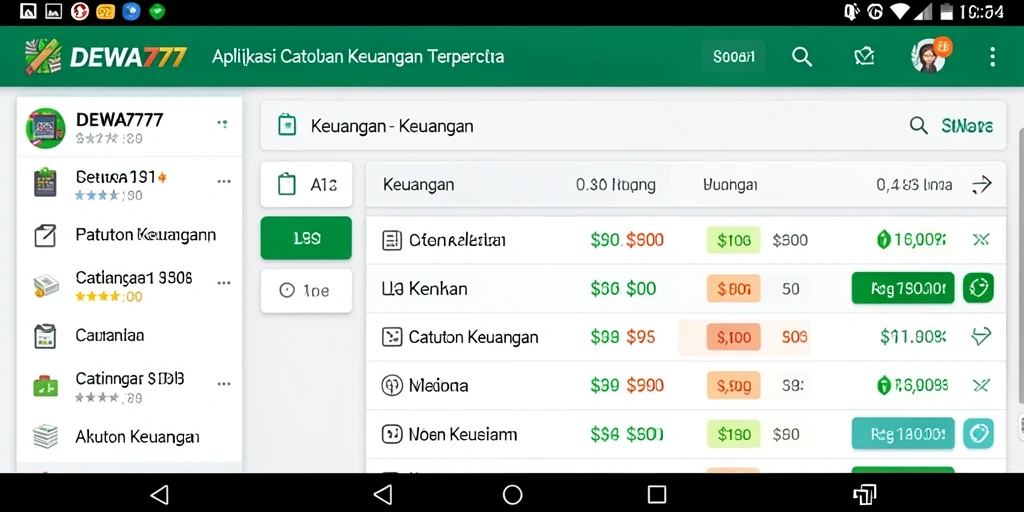The width and height of the screenshot is (1024, 512).
Task: Click the Akuton Keuangan stacked papers icon
Action: pos(45,437)
